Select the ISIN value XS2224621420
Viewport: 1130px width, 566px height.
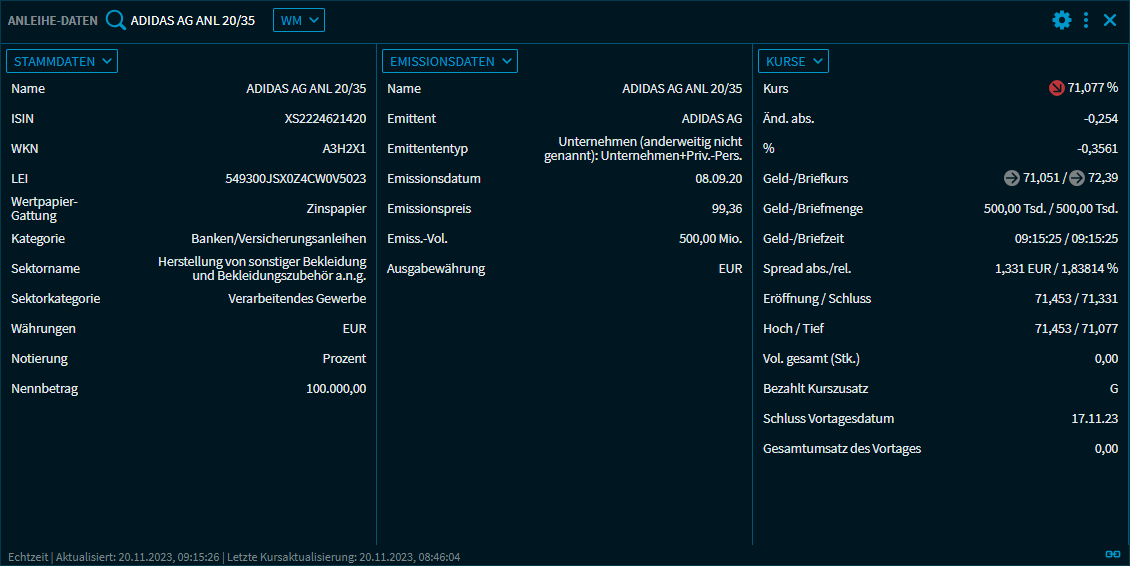(325, 119)
